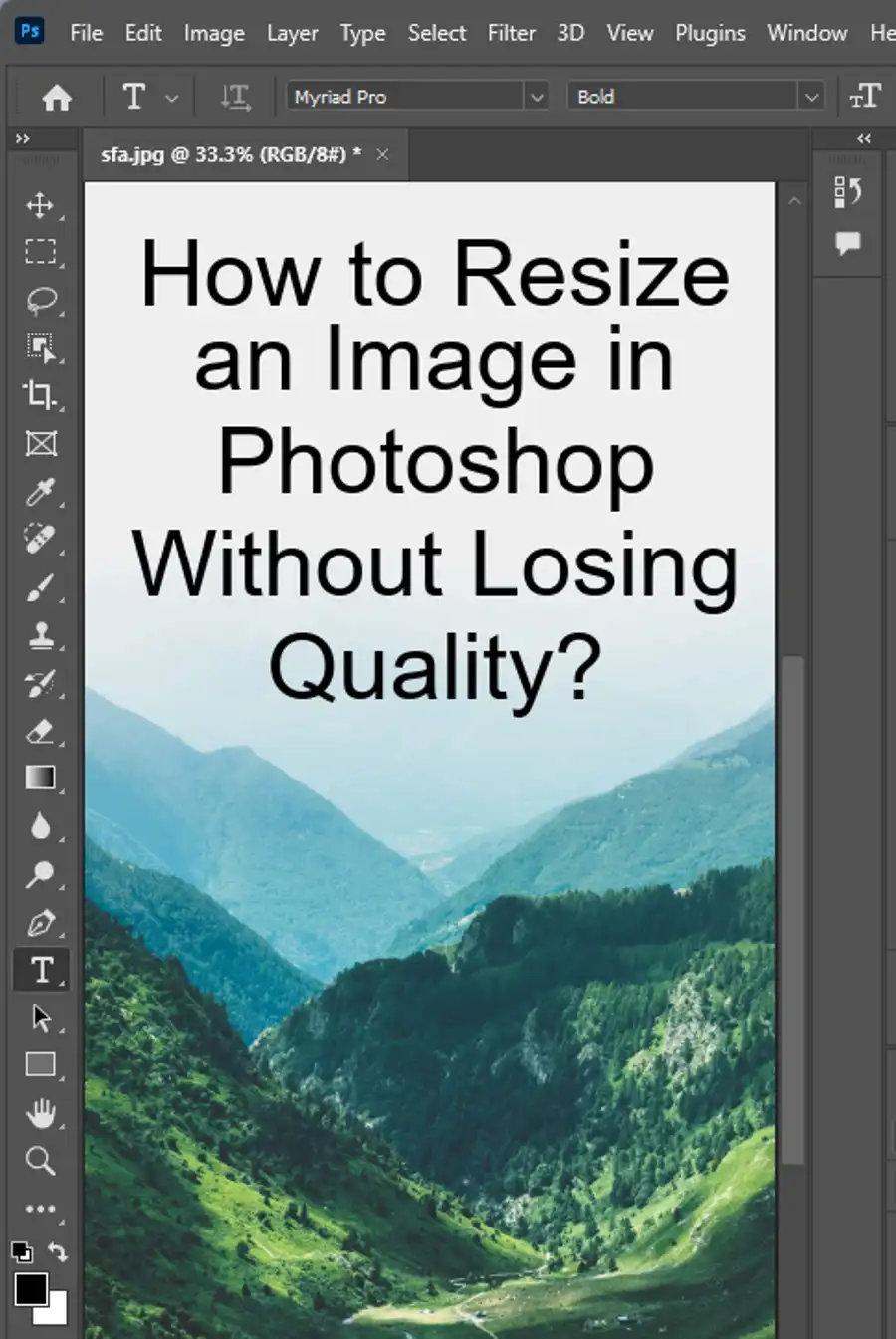Viewport: 896px width, 1339px height.
Task: Select the Crop tool
Action: pyautogui.click(x=40, y=395)
